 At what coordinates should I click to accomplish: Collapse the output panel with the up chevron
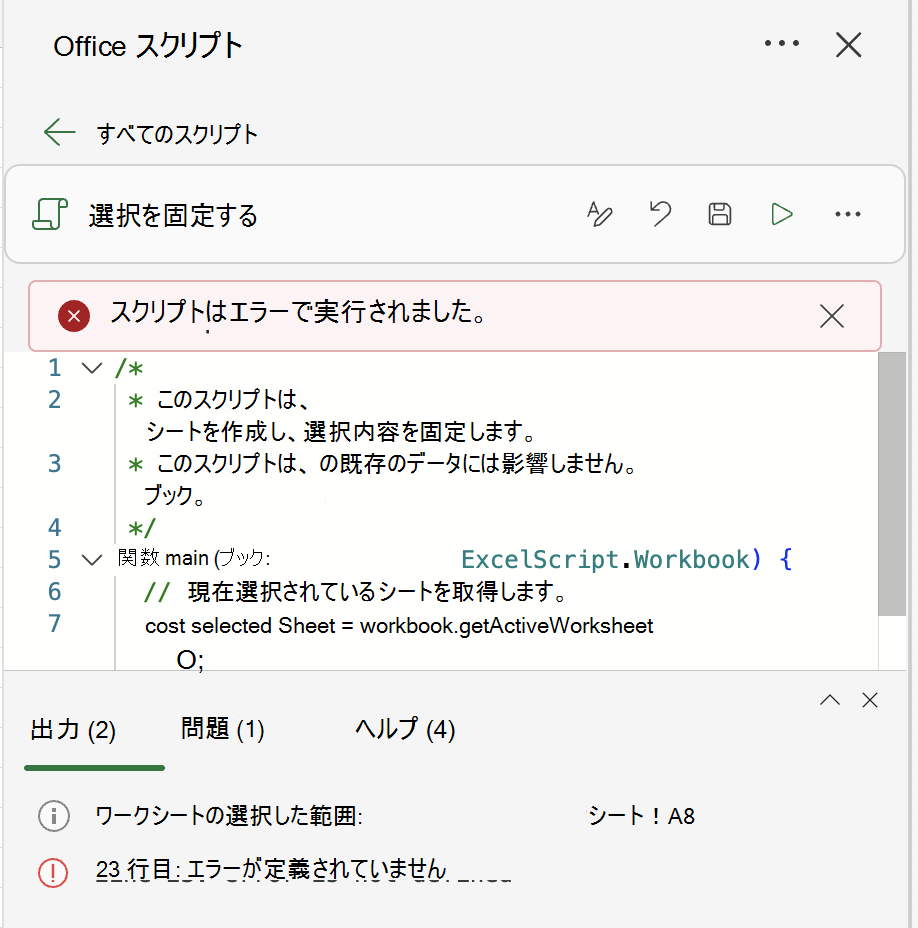[x=830, y=700]
